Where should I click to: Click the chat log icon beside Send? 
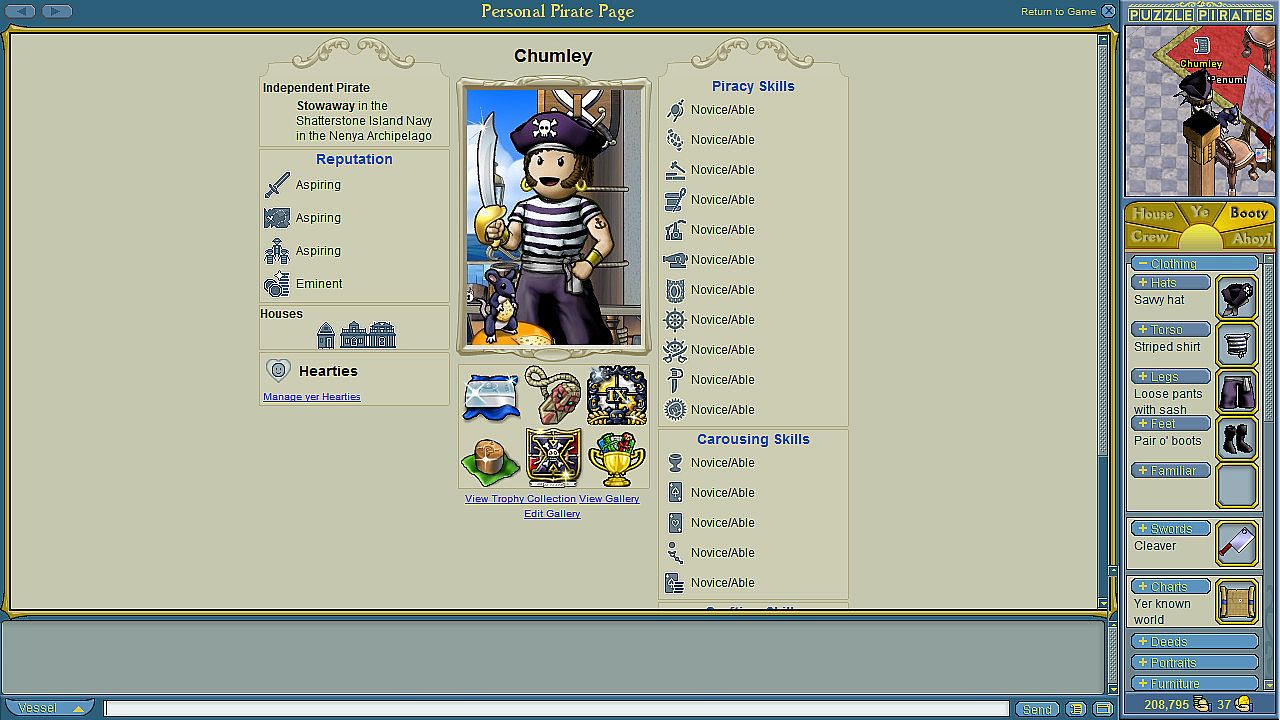point(1076,709)
